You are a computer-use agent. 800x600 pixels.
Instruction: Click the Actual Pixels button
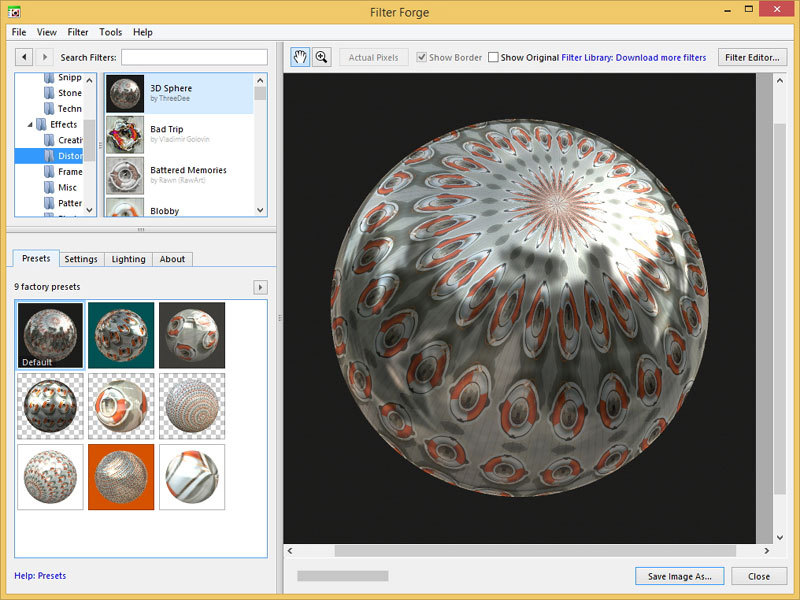tap(373, 58)
